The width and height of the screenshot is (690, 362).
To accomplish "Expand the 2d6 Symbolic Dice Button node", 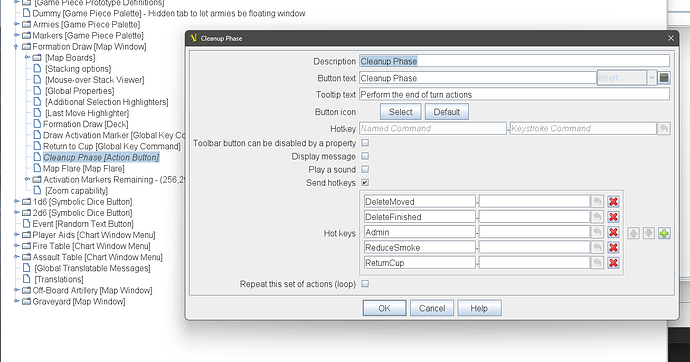I will 16,212.
